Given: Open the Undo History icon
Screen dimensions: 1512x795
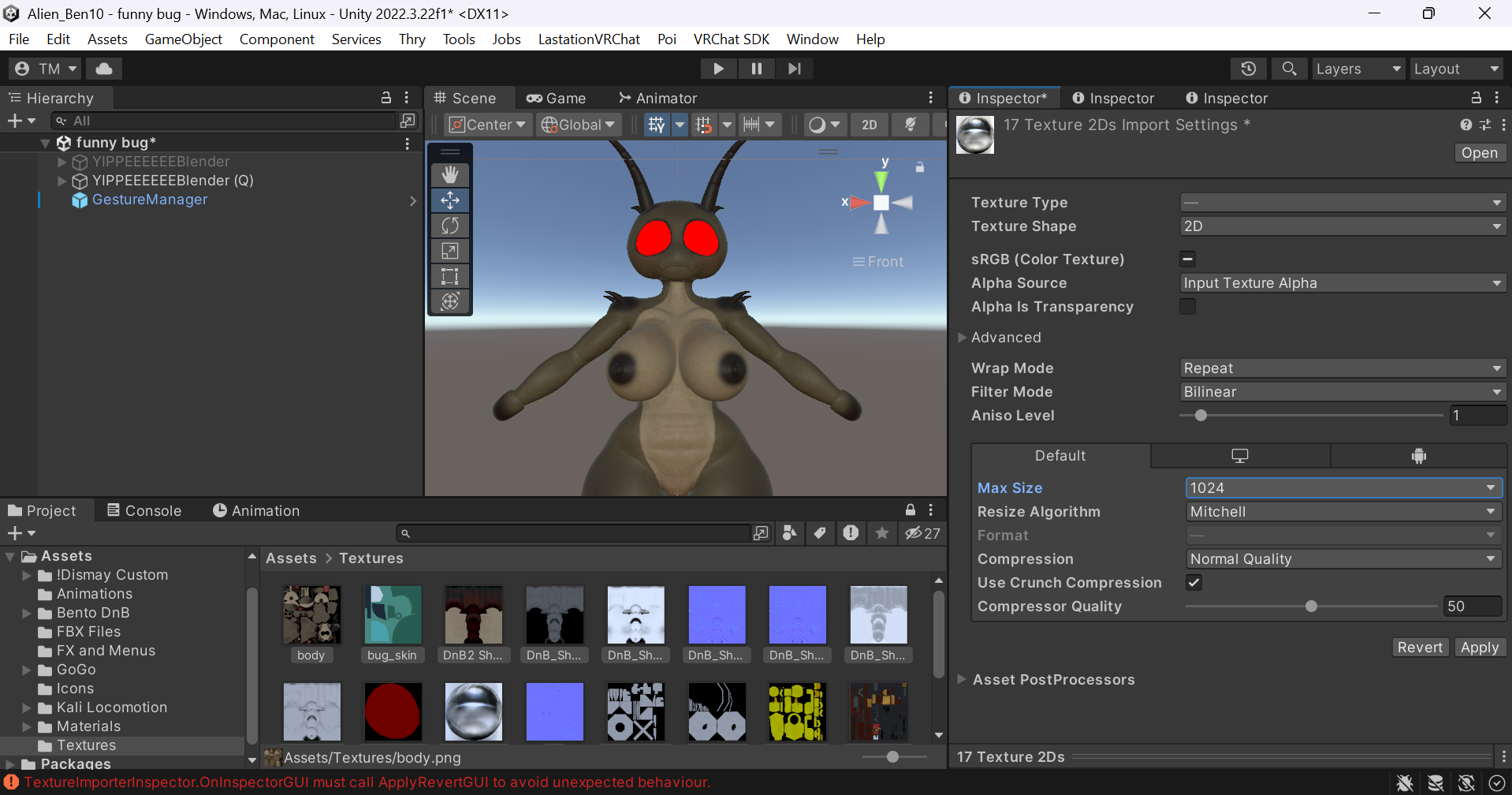Looking at the screenshot, I should point(1248,69).
